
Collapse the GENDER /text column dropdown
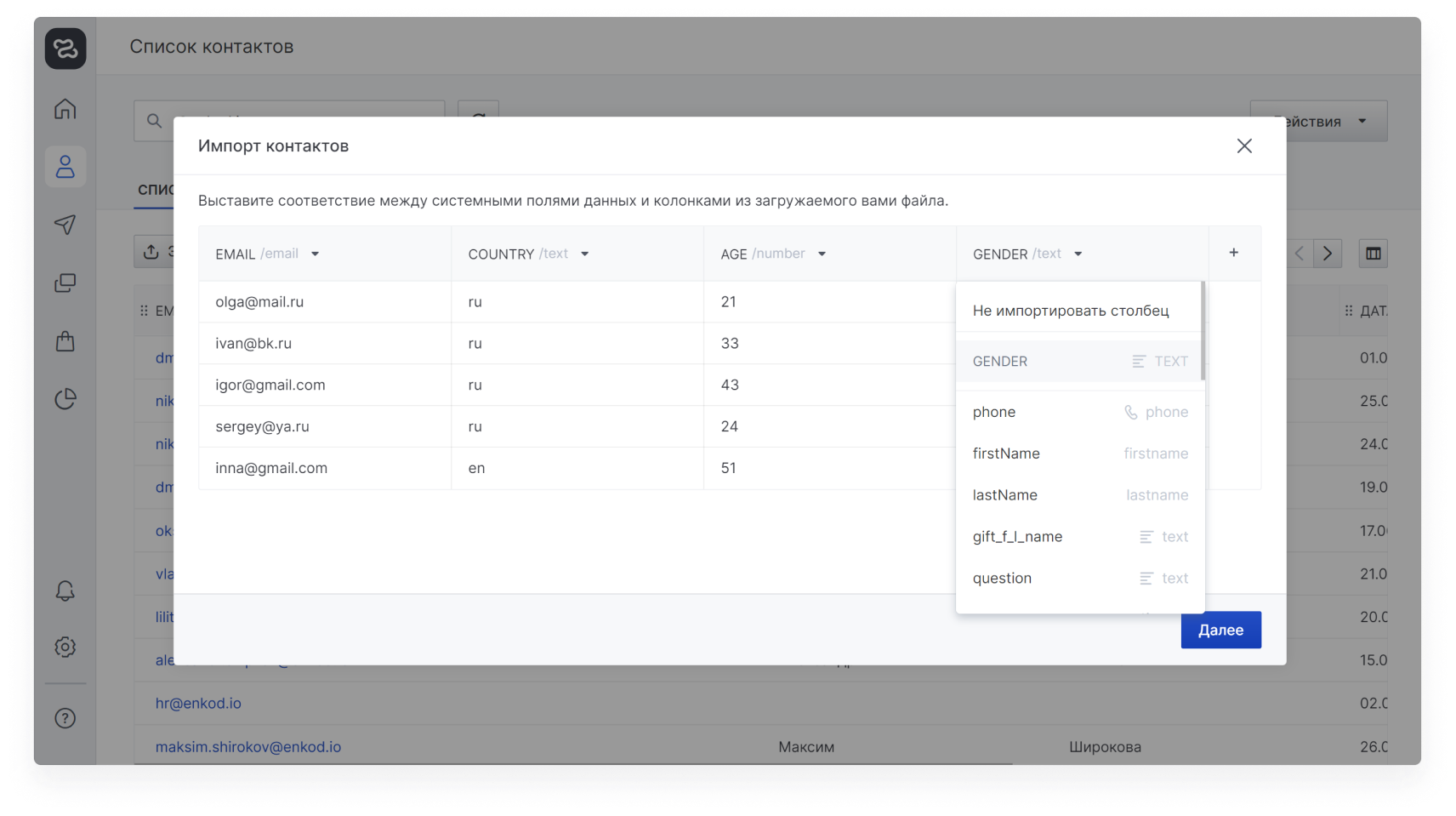coord(1078,254)
